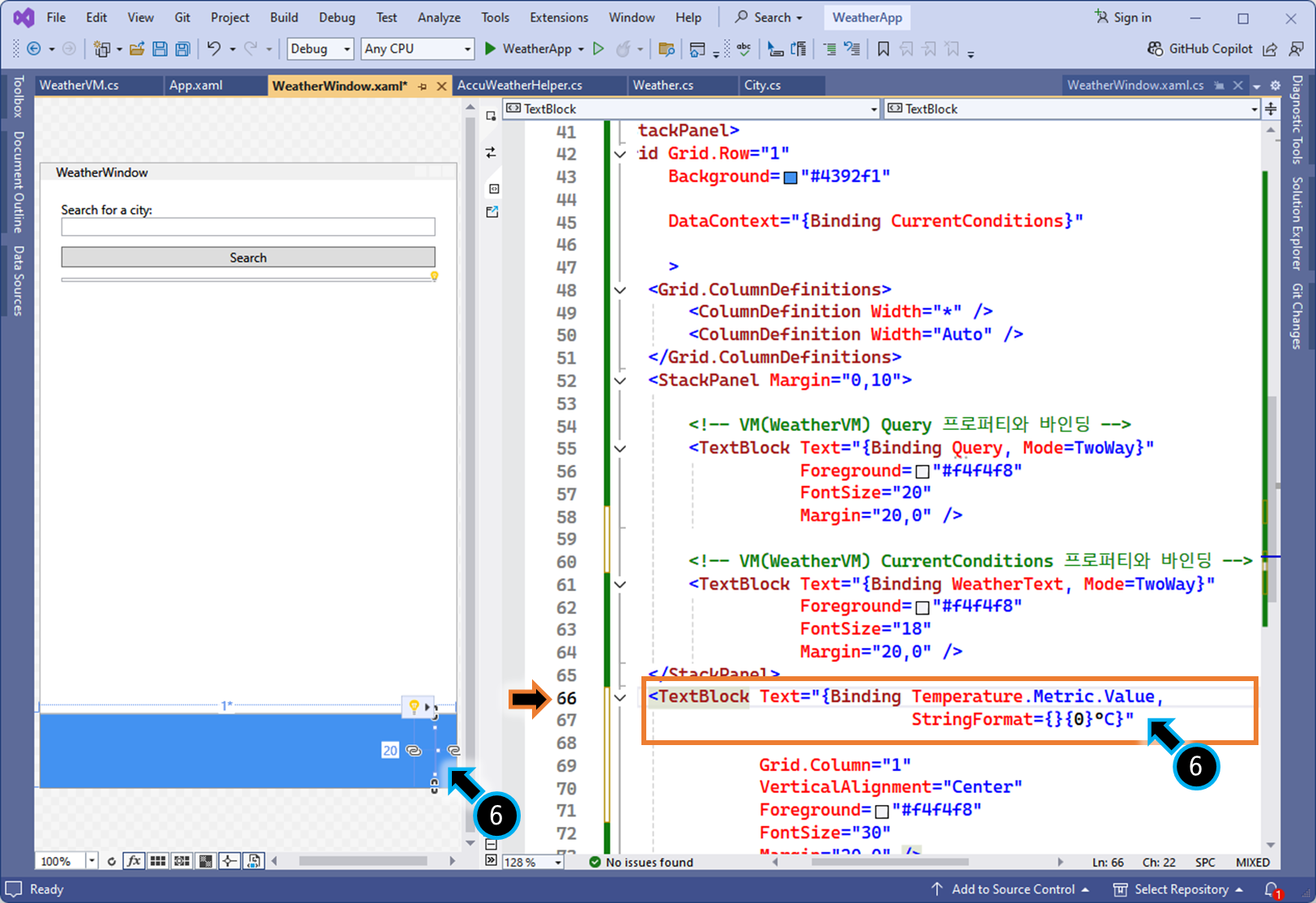Click the #4392f1 blue Background color swatch

(790, 177)
